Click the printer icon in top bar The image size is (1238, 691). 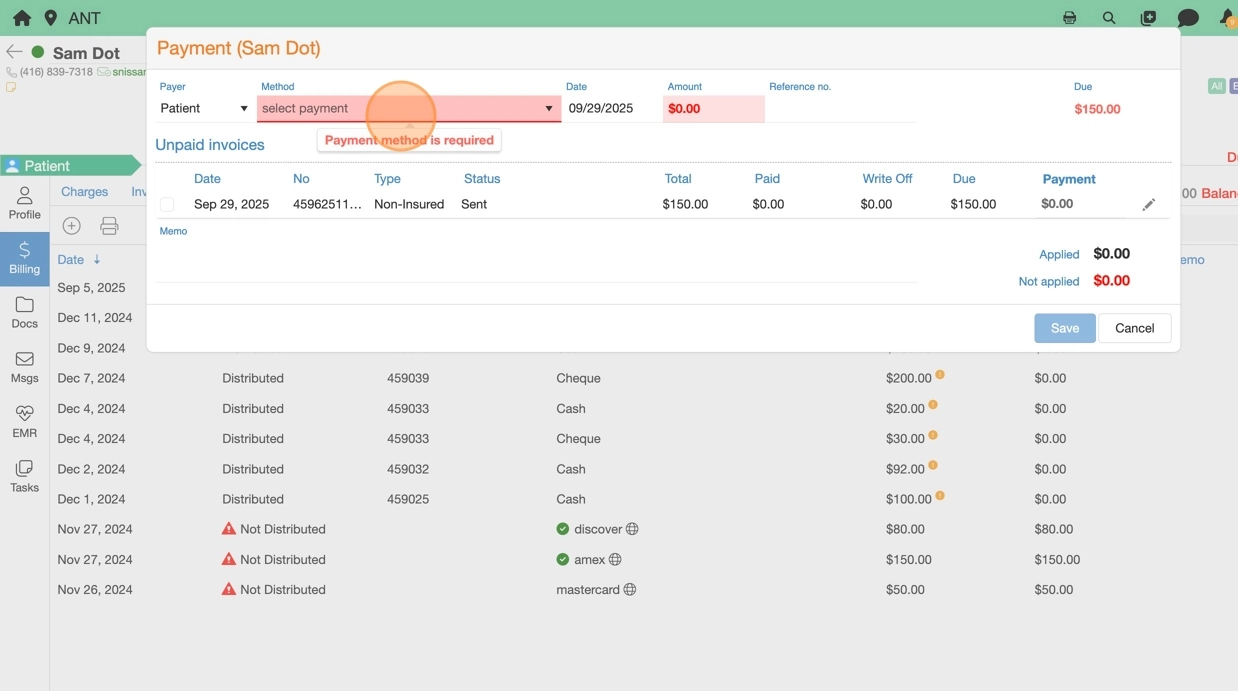[x=1069, y=18]
